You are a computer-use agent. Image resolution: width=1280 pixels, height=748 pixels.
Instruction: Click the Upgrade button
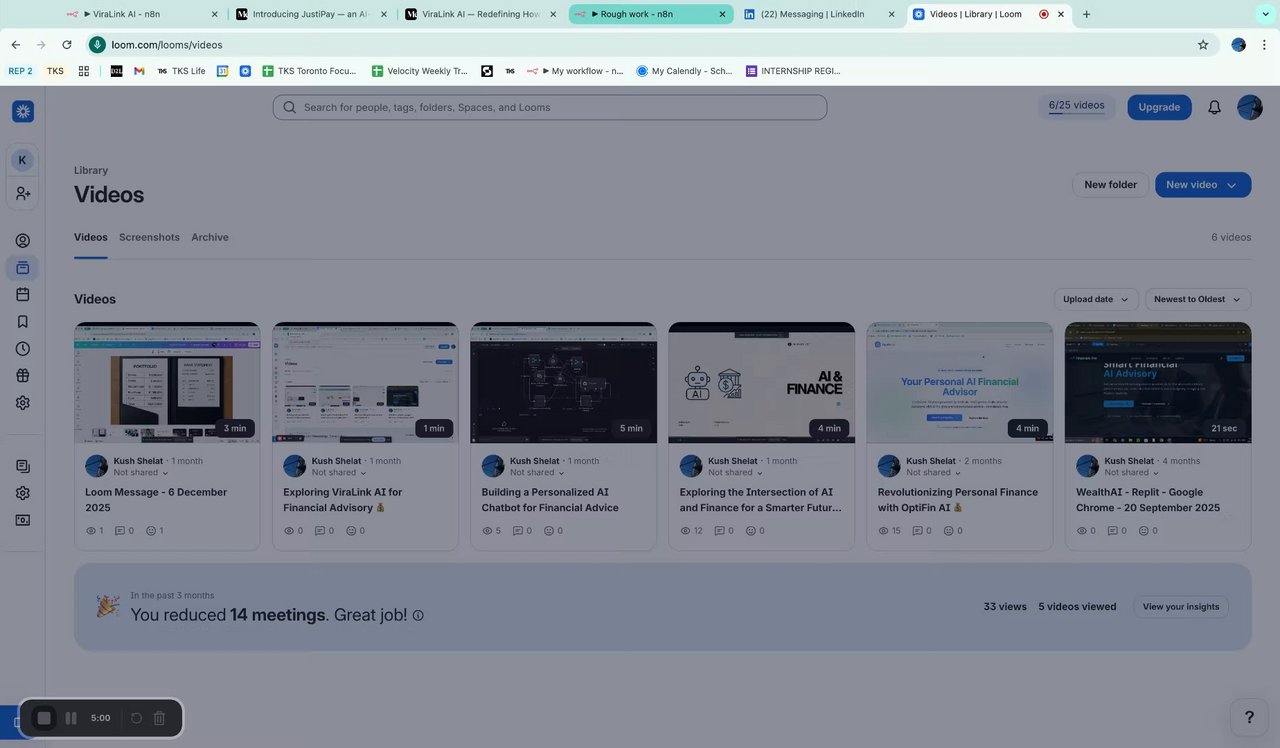click(1159, 107)
